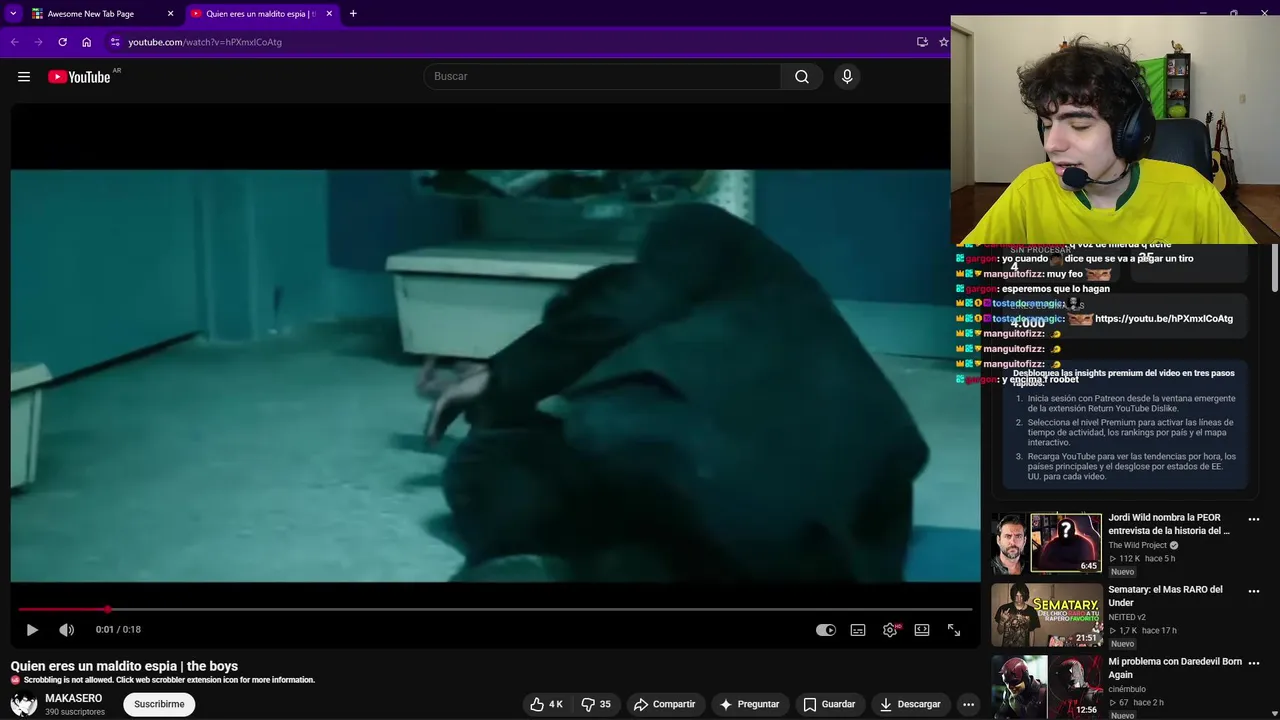Viewport: 1280px width, 720px height.
Task: Open a new browser tab
Action: pyautogui.click(x=353, y=14)
